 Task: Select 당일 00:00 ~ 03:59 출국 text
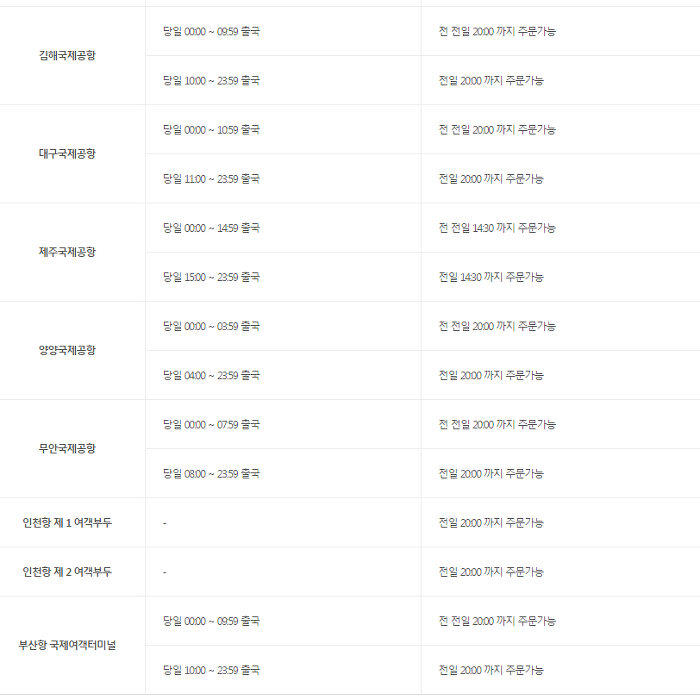(x=211, y=326)
